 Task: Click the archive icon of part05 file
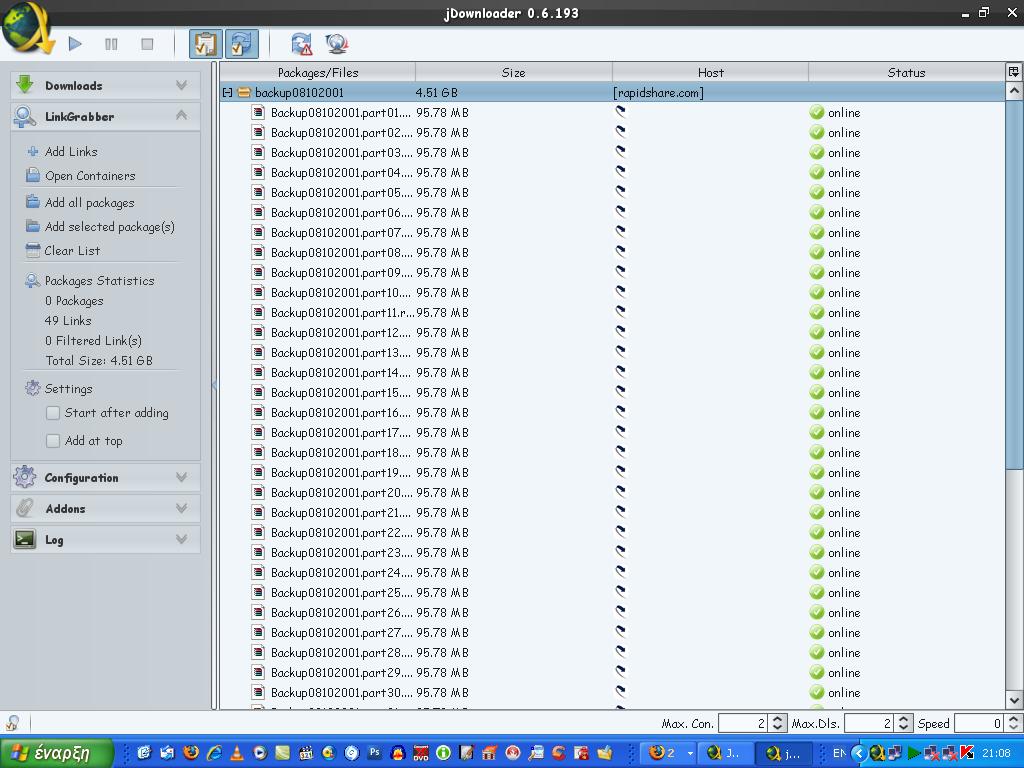(259, 193)
